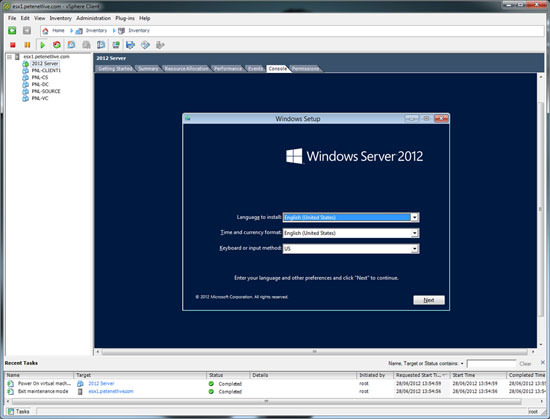Click console vertical scrollbar thumb
550x419 pixels.
click(540, 209)
